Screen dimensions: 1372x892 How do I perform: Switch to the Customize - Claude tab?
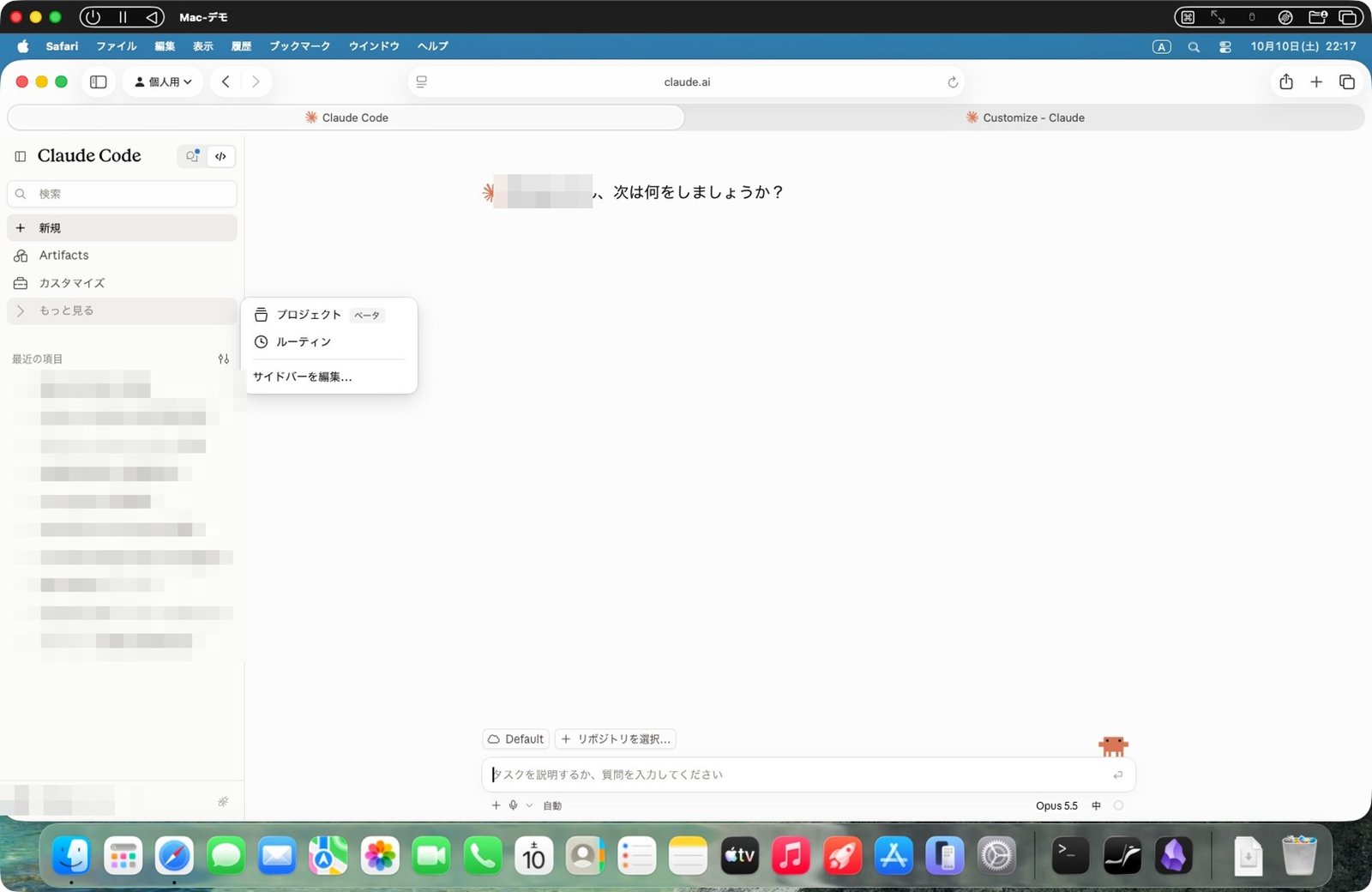[x=1025, y=118]
